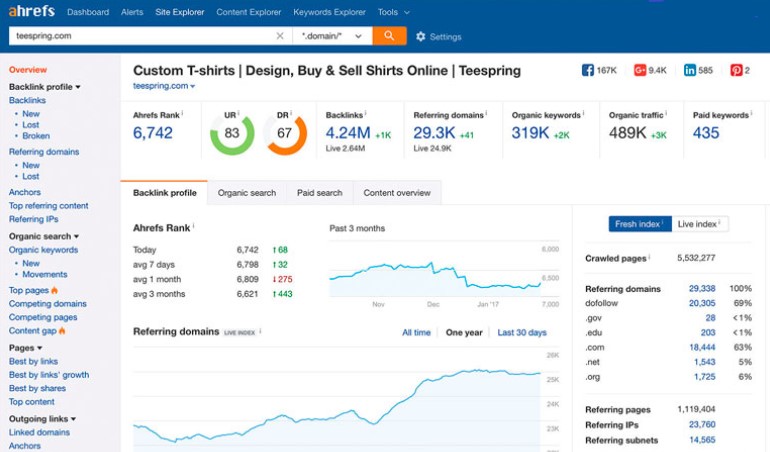This screenshot has width=770, height=452.
Task: Open Broken backlinks in the sidebar
Action: pos(36,136)
